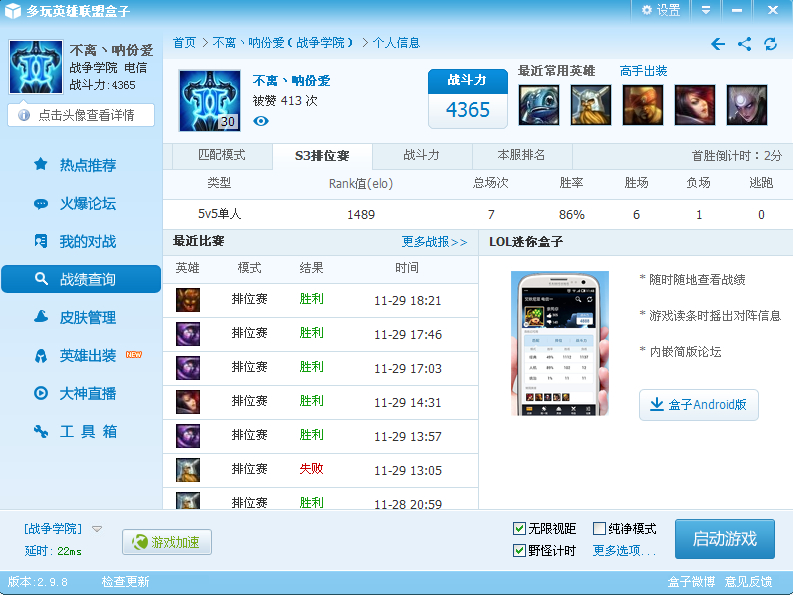Refresh the profile page with refresh icon
The image size is (793, 595).
pyautogui.click(x=770, y=44)
